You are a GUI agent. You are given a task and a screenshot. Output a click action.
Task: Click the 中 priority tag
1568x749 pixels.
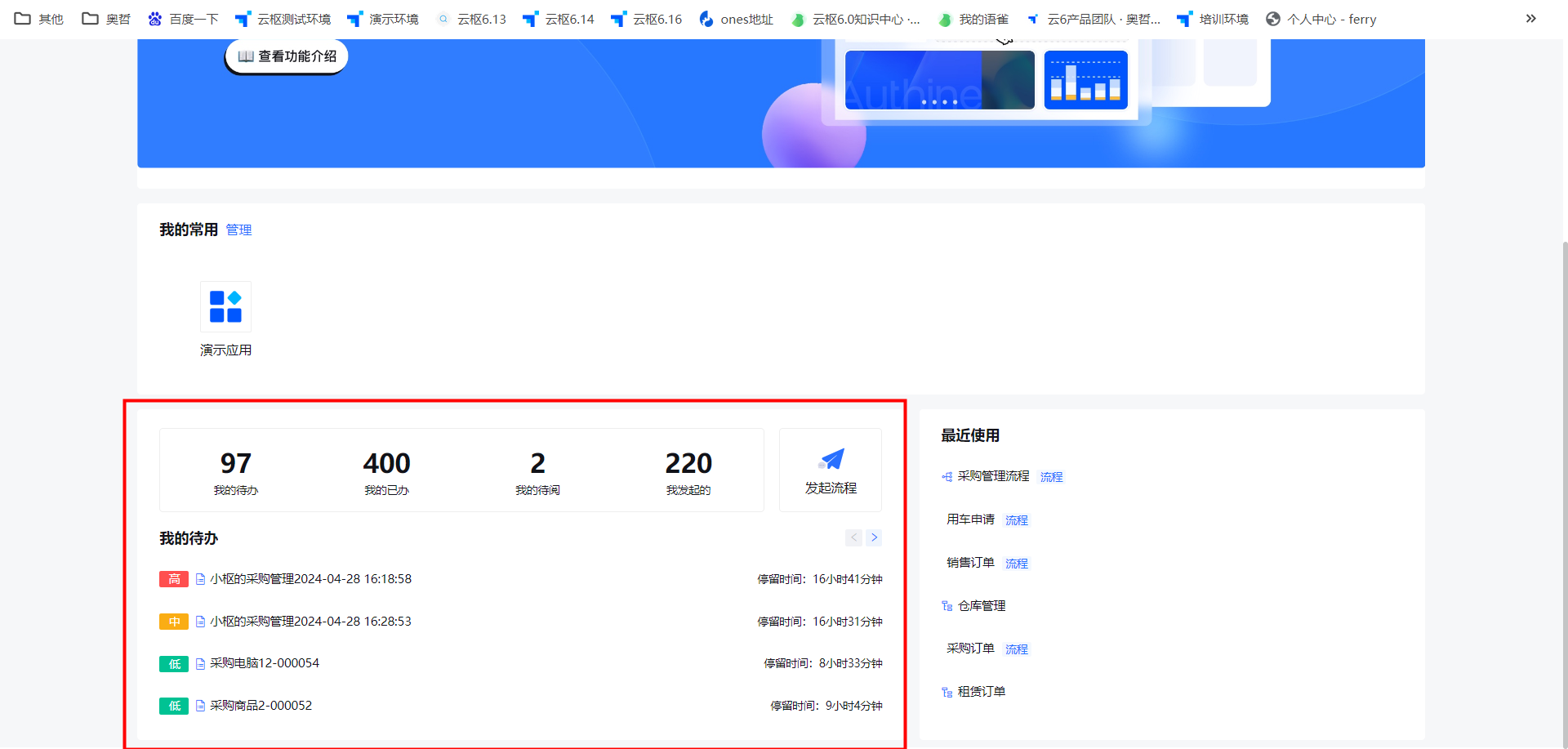tap(174, 622)
